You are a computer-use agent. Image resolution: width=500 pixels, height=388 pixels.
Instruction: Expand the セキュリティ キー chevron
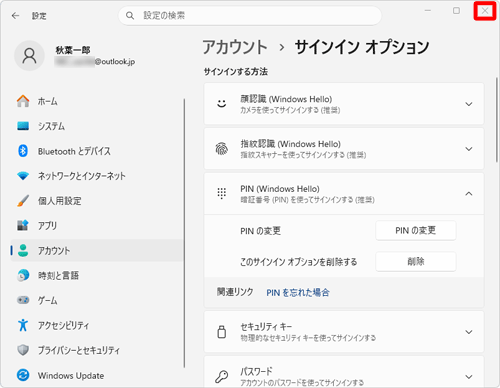click(469, 332)
